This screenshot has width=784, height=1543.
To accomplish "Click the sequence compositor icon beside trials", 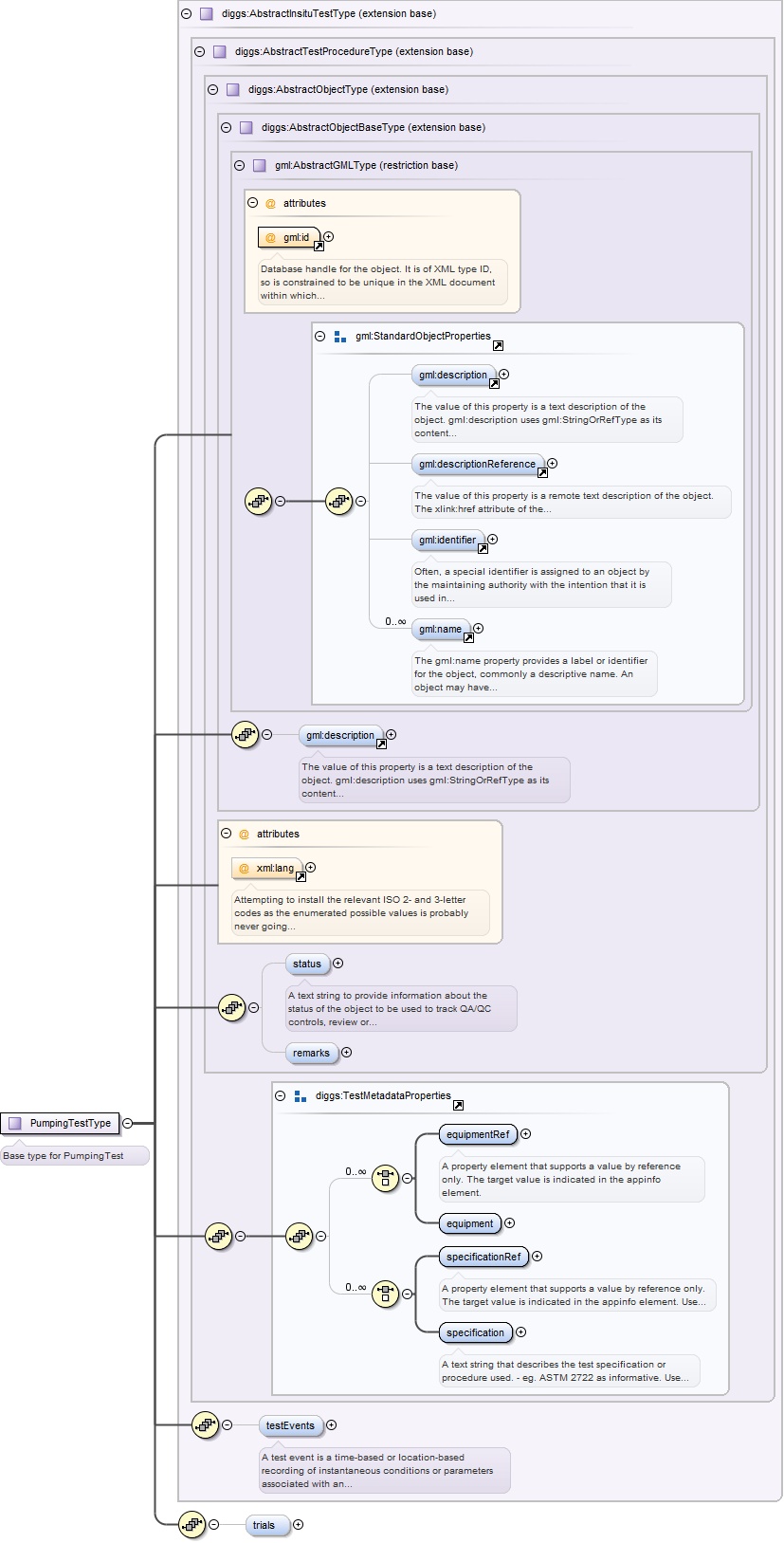I will point(191,1525).
